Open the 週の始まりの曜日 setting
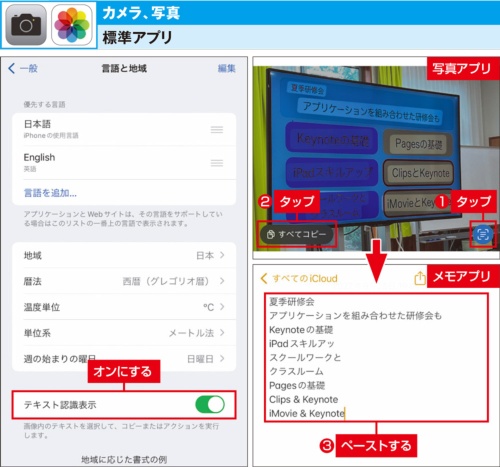This screenshot has width=500, height=467. tap(124, 359)
